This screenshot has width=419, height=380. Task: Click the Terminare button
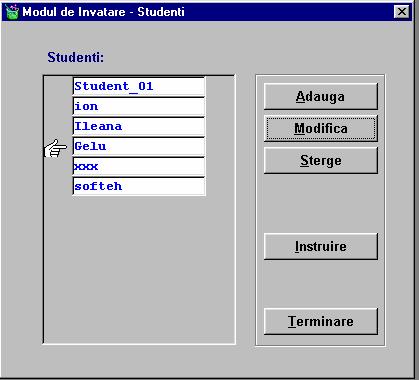click(321, 321)
